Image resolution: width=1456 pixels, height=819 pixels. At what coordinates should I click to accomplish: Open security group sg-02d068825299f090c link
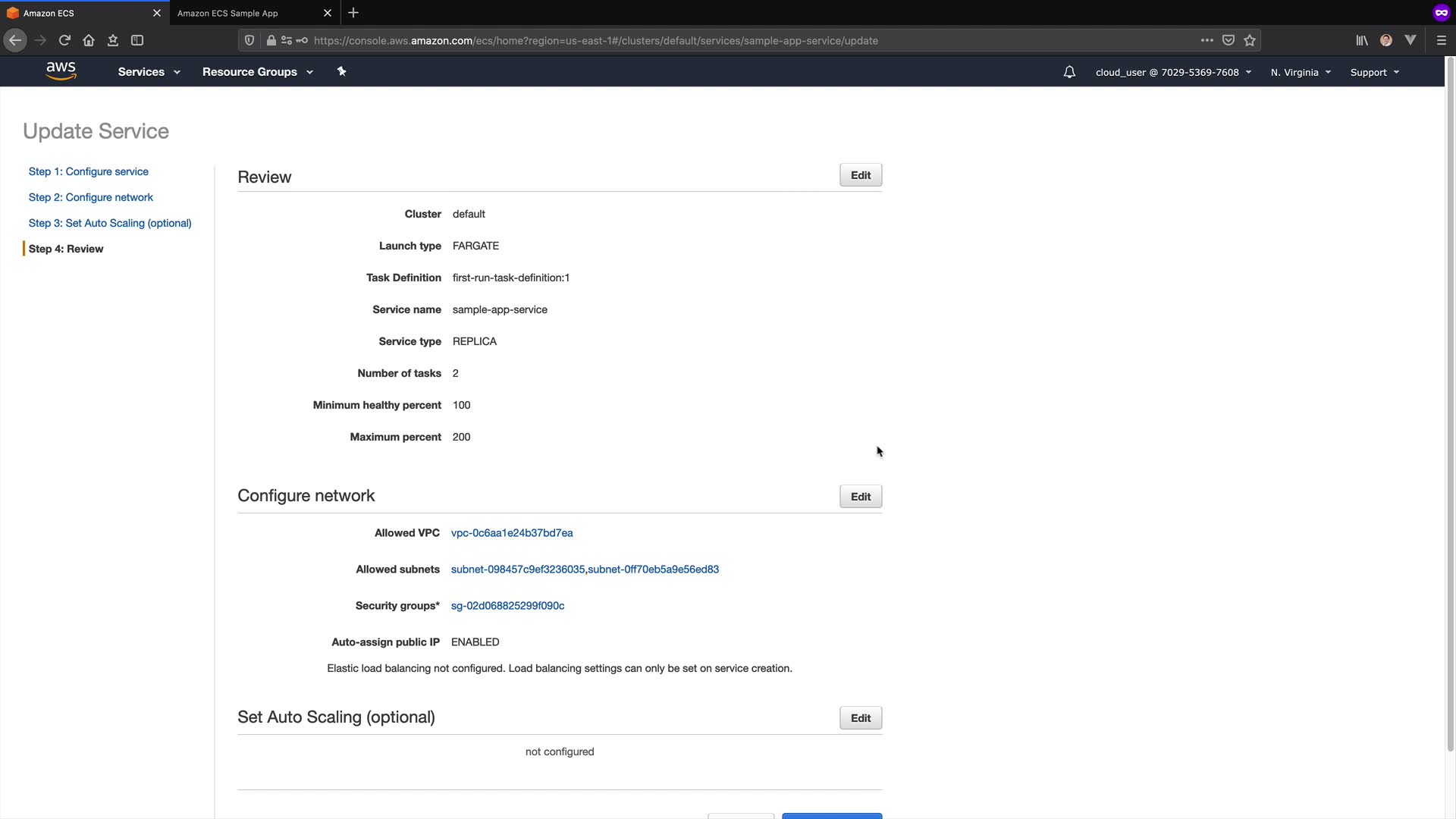click(x=507, y=606)
